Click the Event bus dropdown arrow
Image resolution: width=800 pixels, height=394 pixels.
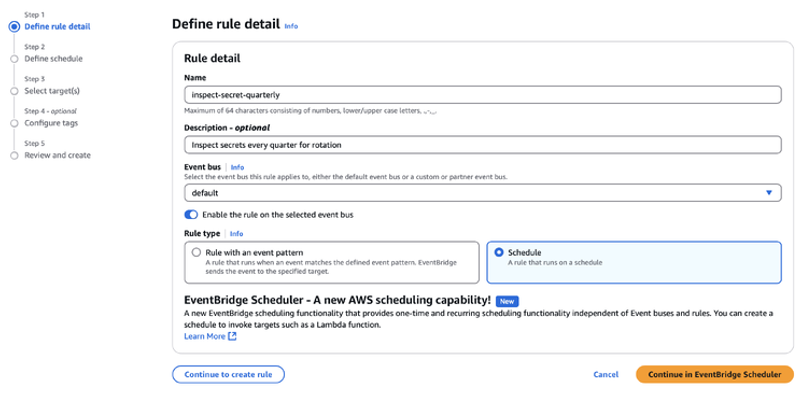[x=769, y=193]
